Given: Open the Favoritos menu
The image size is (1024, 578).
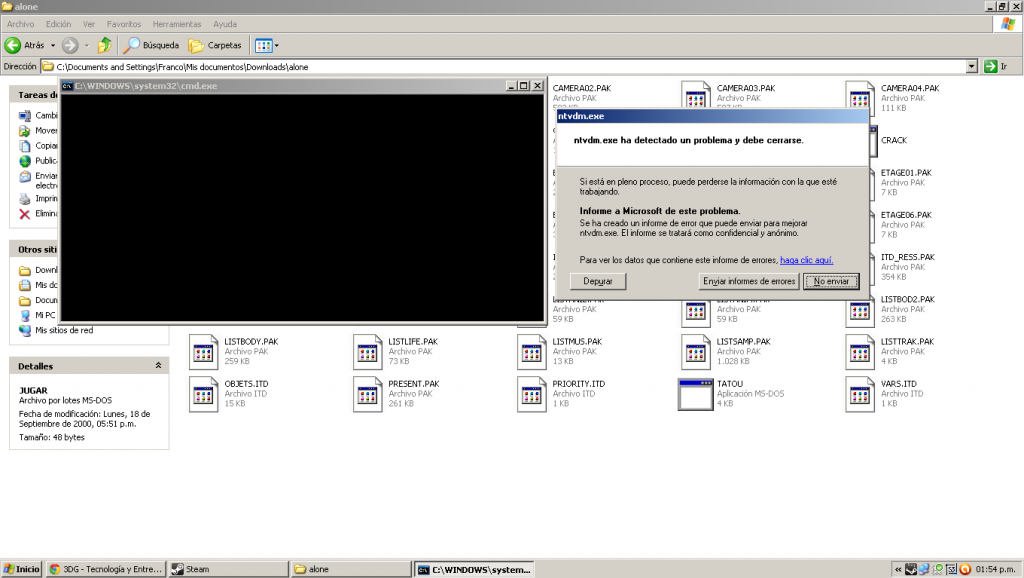Looking at the screenshot, I should click(x=123, y=24).
